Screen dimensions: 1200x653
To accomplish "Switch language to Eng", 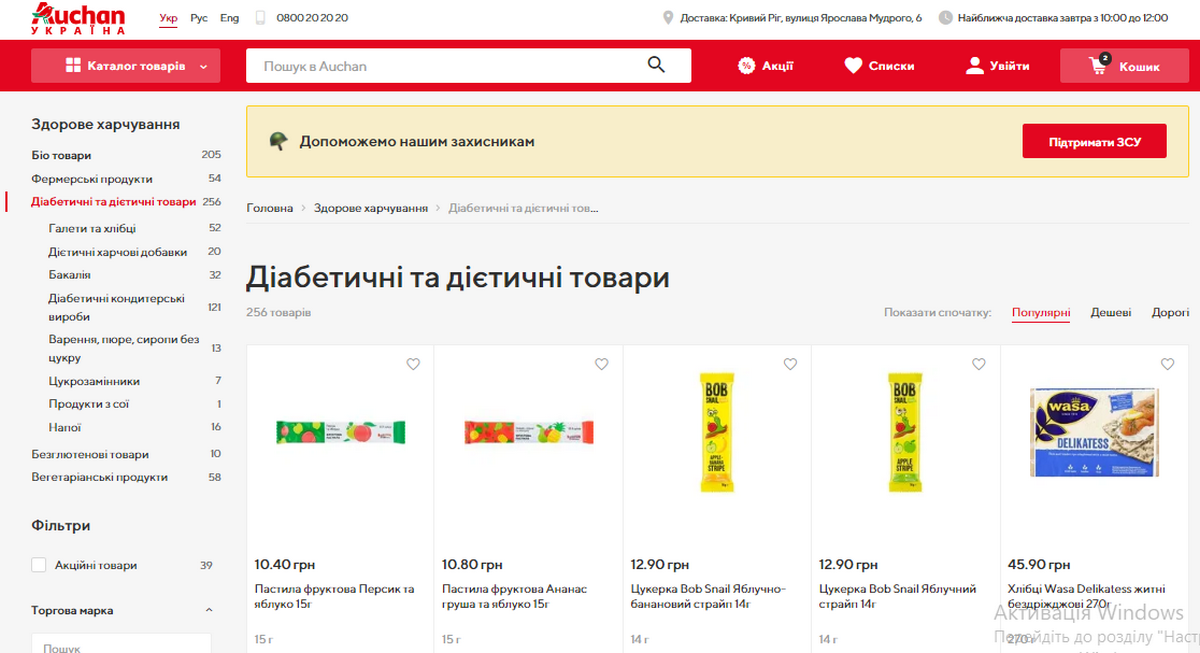I will click(229, 18).
